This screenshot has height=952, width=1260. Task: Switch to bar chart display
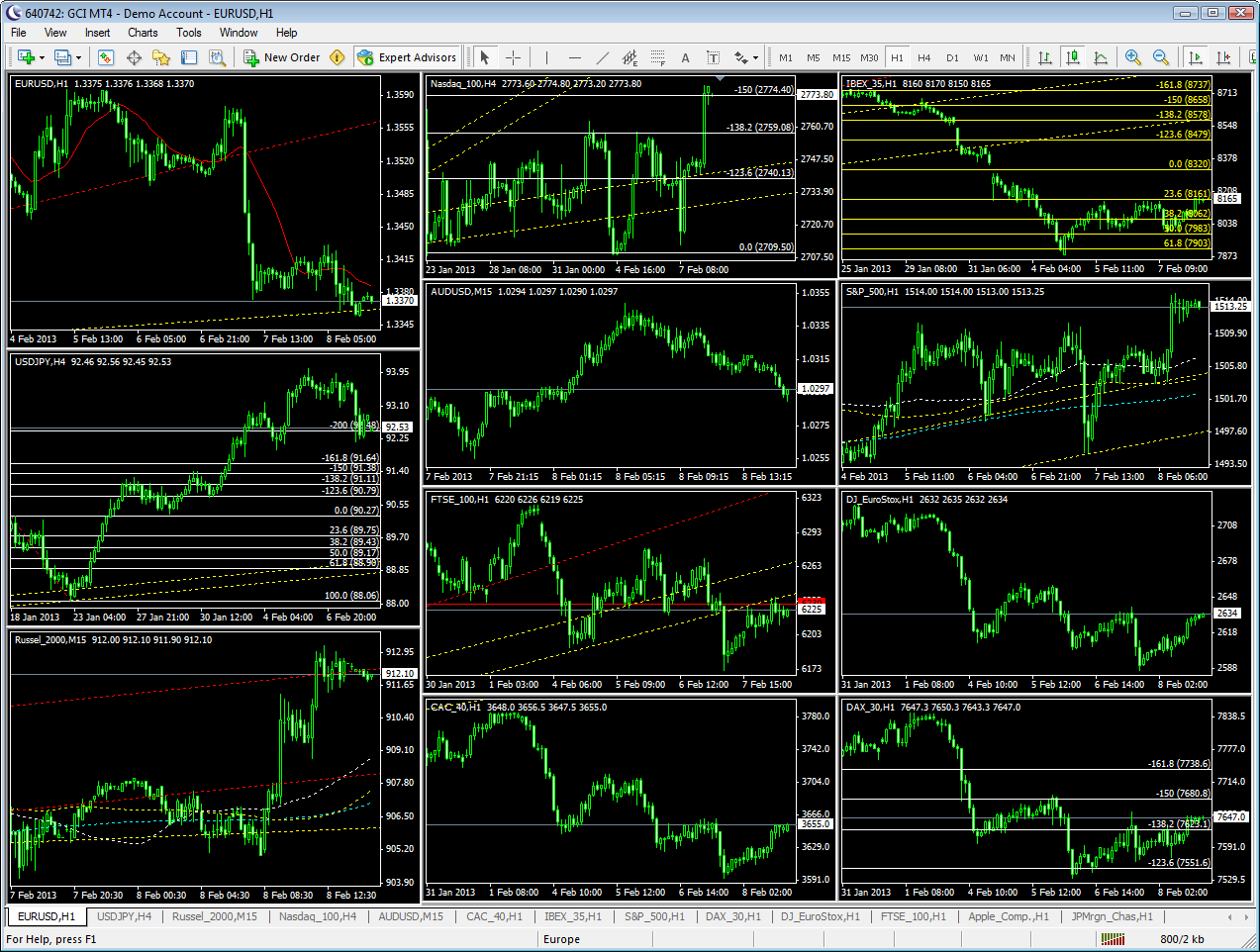point(1044,57)
